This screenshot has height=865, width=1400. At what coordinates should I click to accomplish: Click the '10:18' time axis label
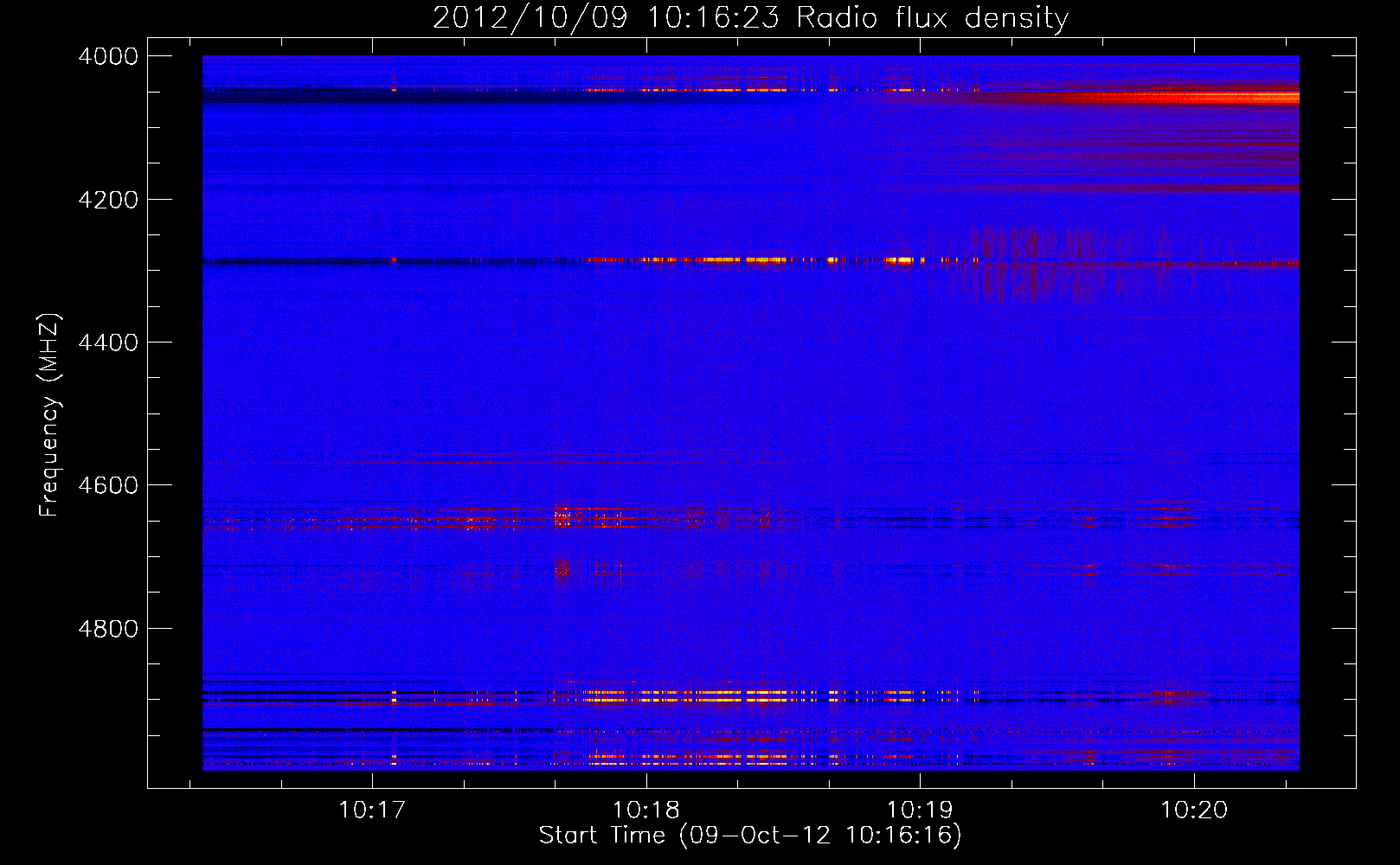pos(646,811)
